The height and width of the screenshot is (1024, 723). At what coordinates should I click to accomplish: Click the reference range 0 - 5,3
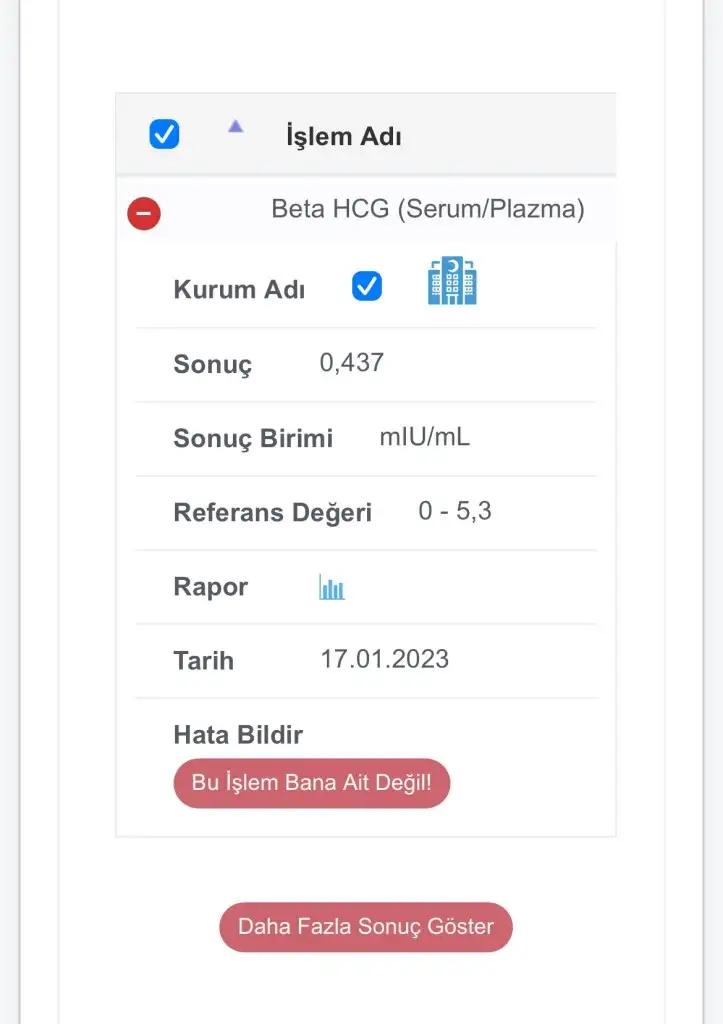[x=455, y=511]
